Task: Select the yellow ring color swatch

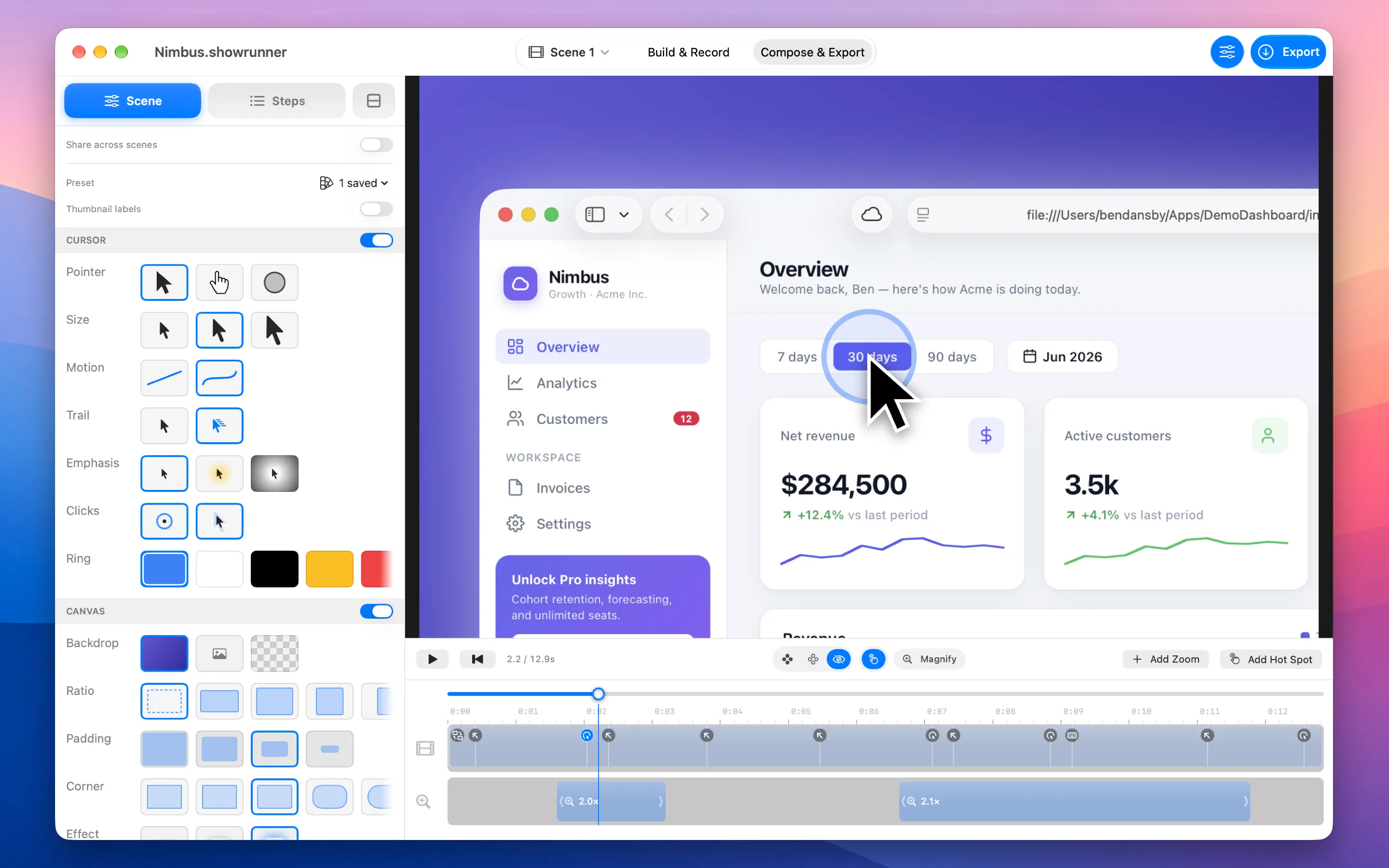Action: click(x=329, y=569)
